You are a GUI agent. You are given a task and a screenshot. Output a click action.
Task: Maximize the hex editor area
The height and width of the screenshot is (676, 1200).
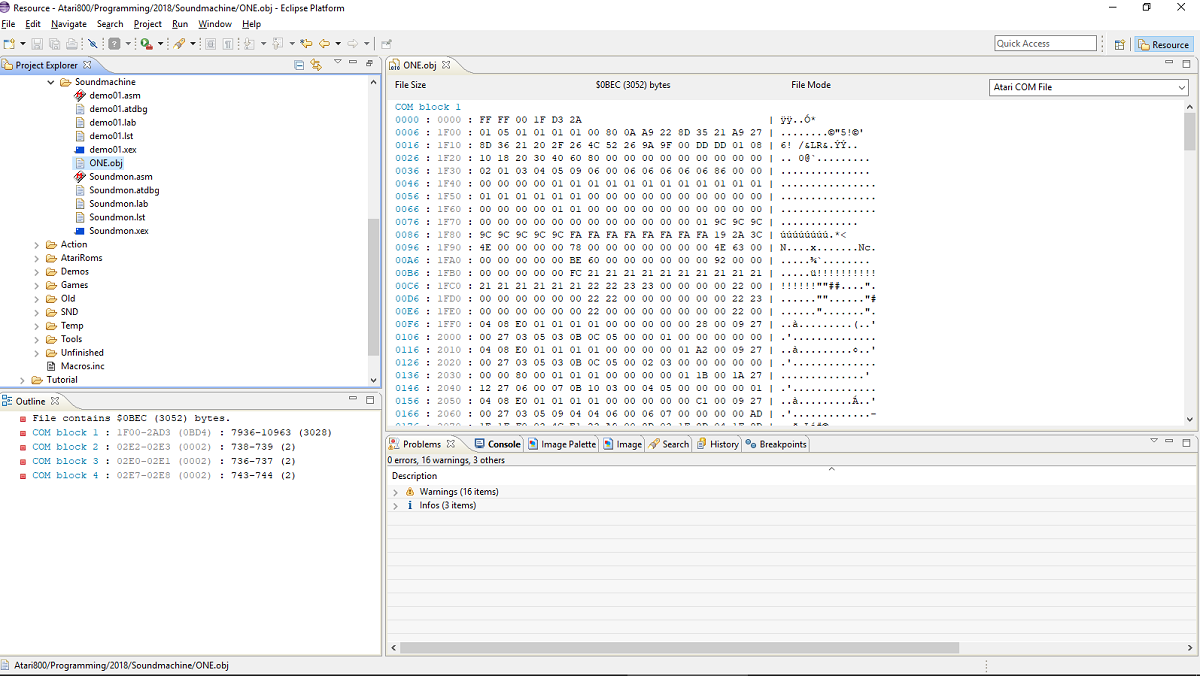1187,63
